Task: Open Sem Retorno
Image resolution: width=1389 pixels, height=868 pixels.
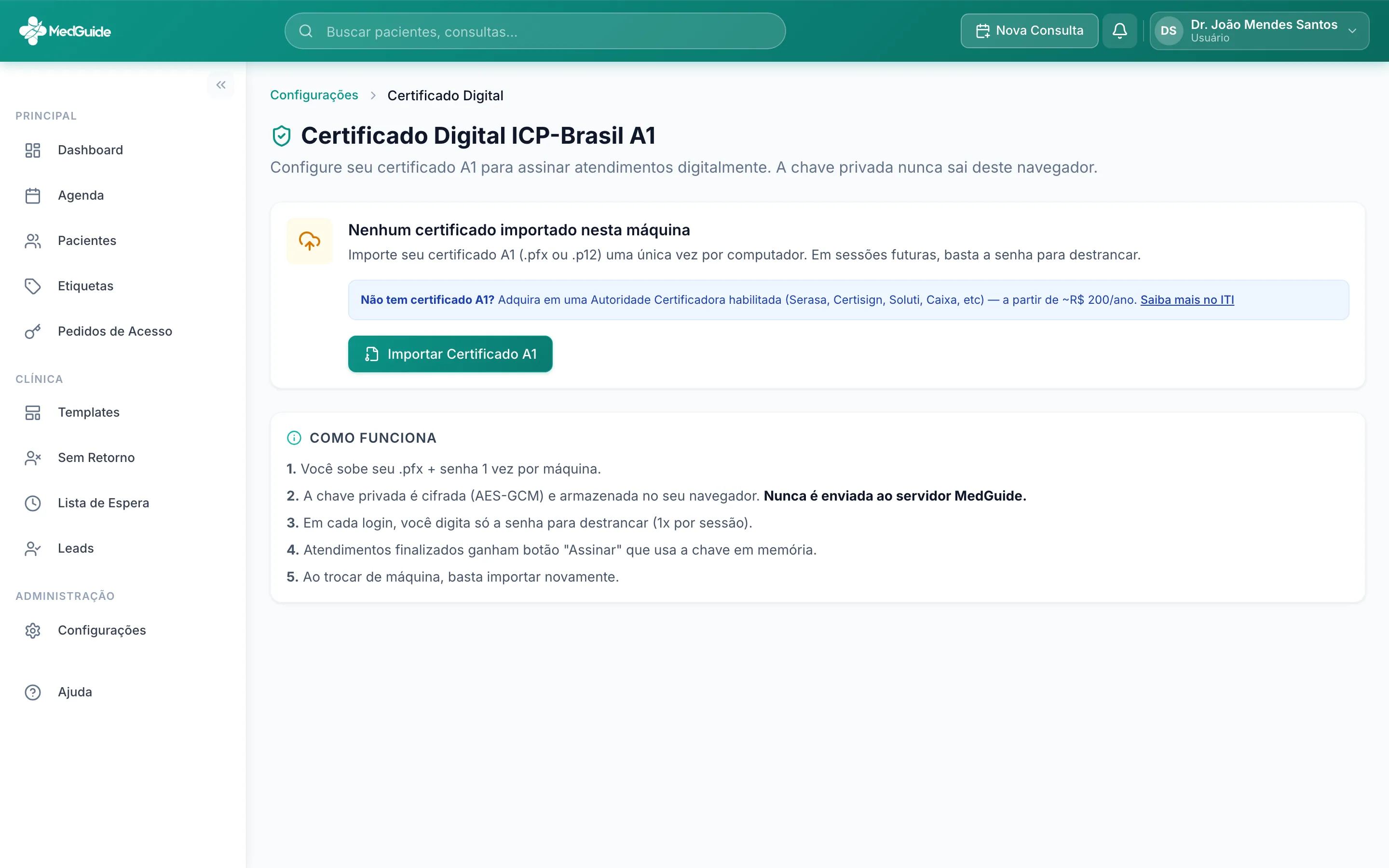Action: [123, 458]
